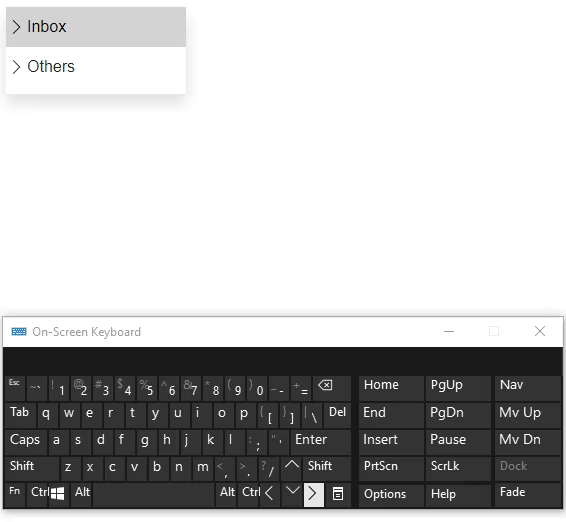This screenshot has height=522, width=566.
Task: Click the right arrow key
Action: 313,494
